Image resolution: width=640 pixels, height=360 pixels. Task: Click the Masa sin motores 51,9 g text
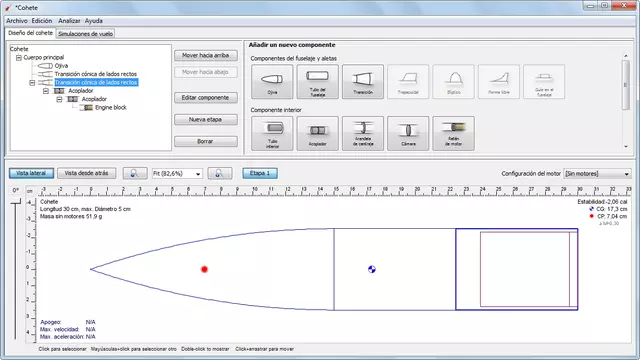(x=71, y=216)
